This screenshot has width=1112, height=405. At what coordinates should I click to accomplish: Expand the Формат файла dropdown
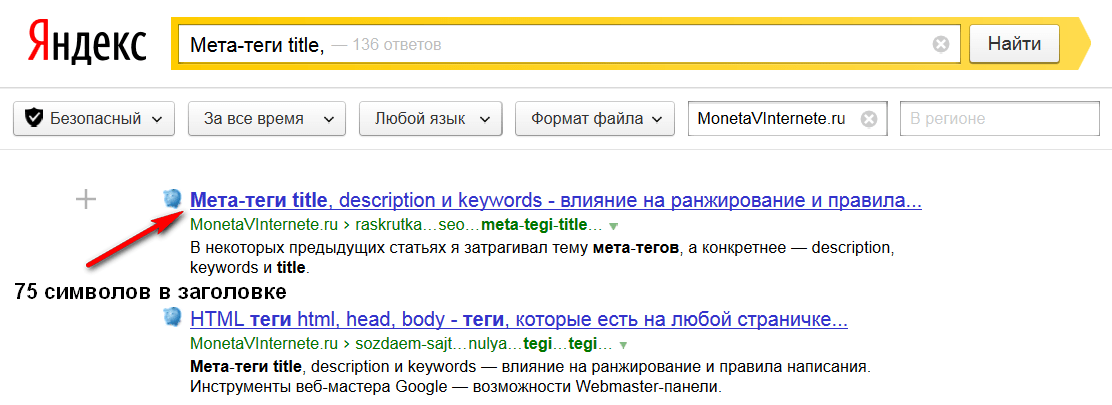[595, 118]
